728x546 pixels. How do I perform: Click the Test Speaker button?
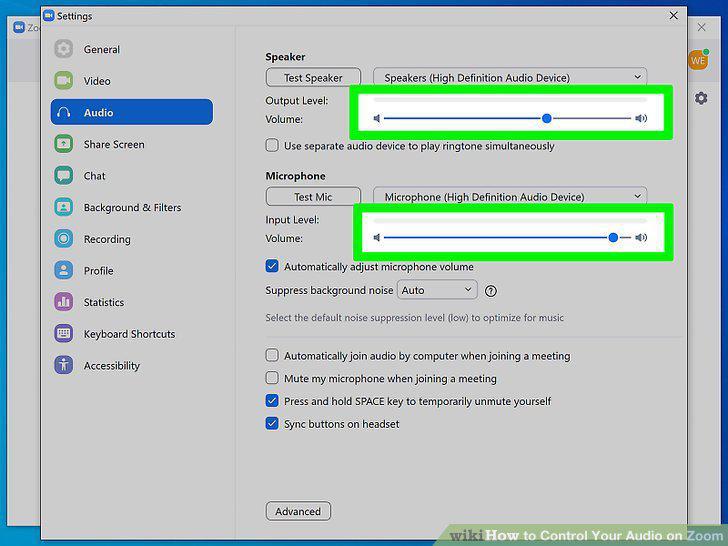[313, 77]
